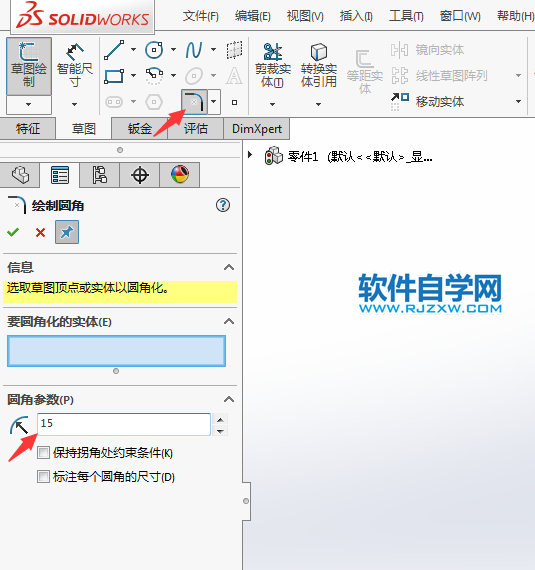The image size is (535, 570).
Task: Switch to the 钣金 tab
Action: [140, 129]
